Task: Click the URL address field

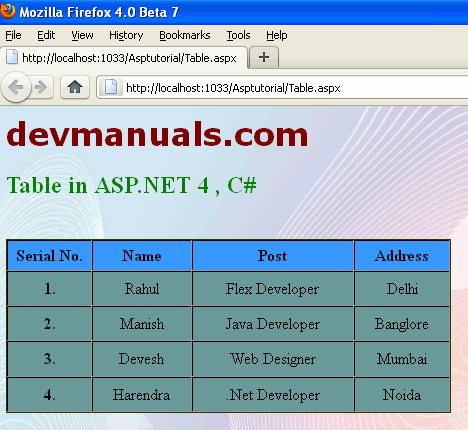Action: (283, 88)
